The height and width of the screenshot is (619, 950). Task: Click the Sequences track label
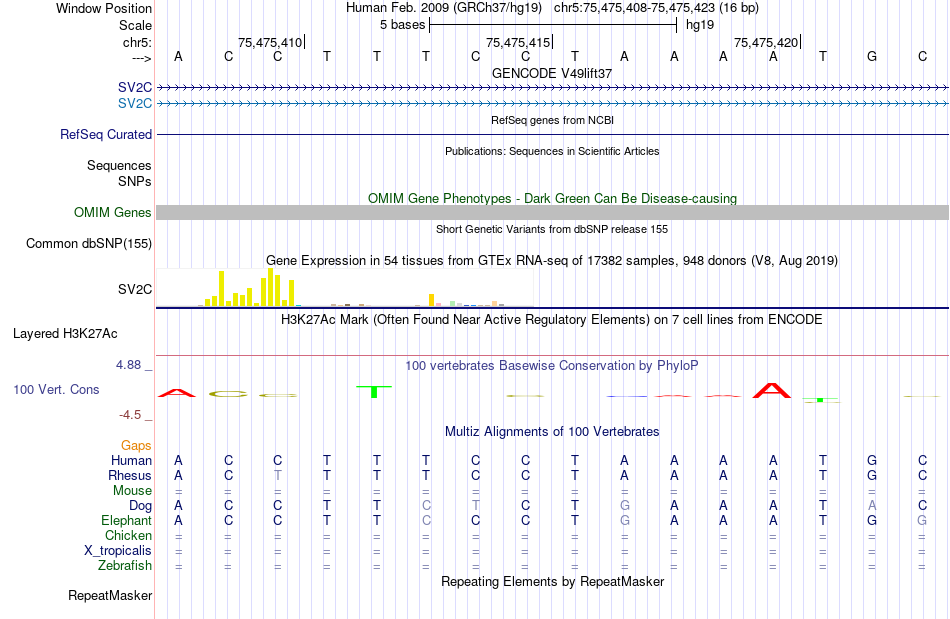(x=119, y=165)
